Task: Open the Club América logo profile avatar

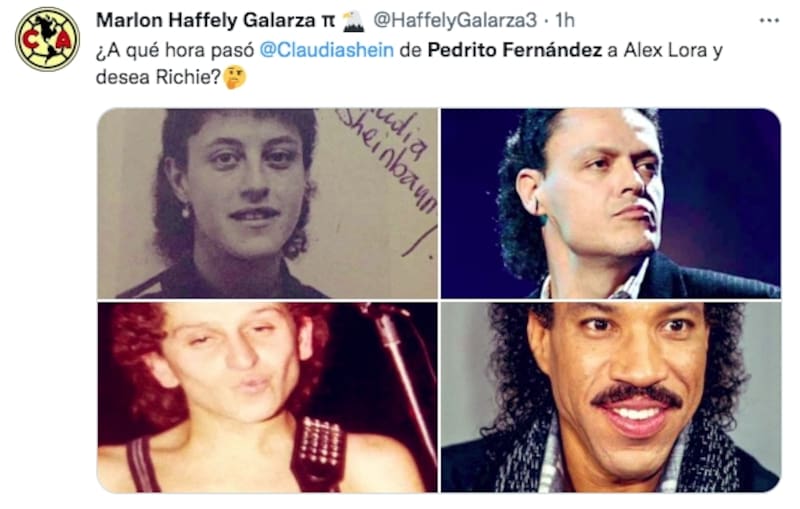Action: [x=47, y=39]
